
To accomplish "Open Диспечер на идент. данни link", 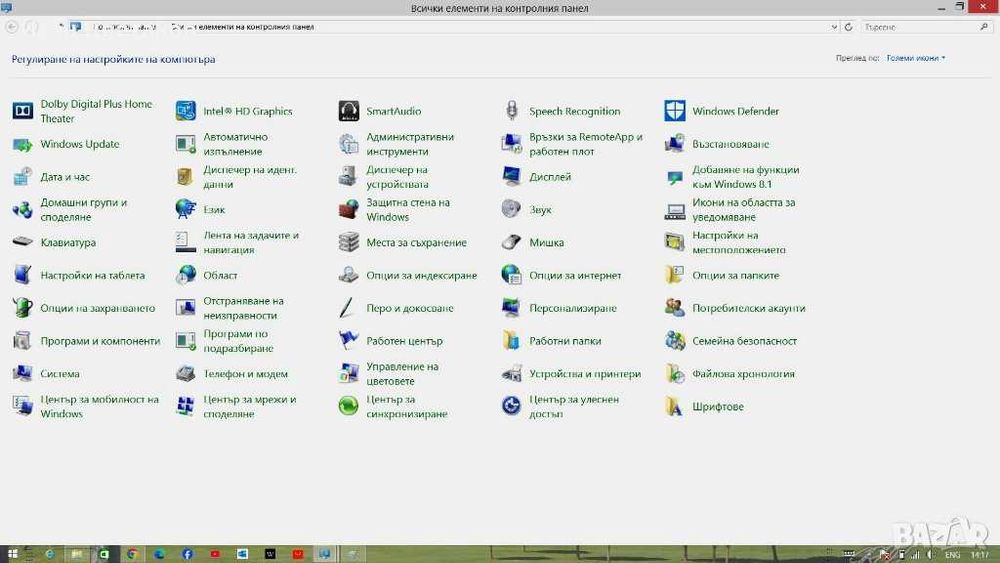I will 250,177.
